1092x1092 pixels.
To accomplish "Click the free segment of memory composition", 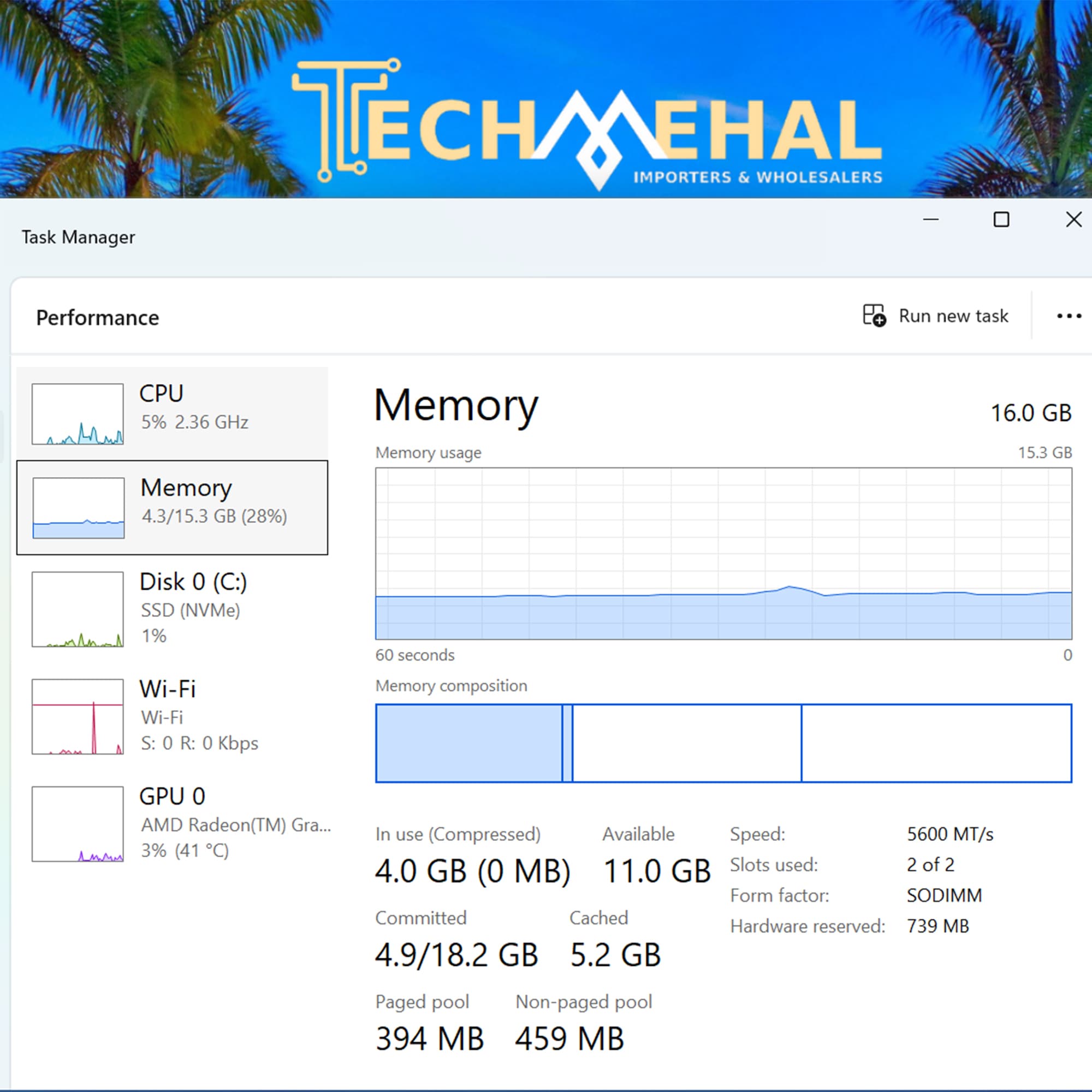I will pos(936,743).
